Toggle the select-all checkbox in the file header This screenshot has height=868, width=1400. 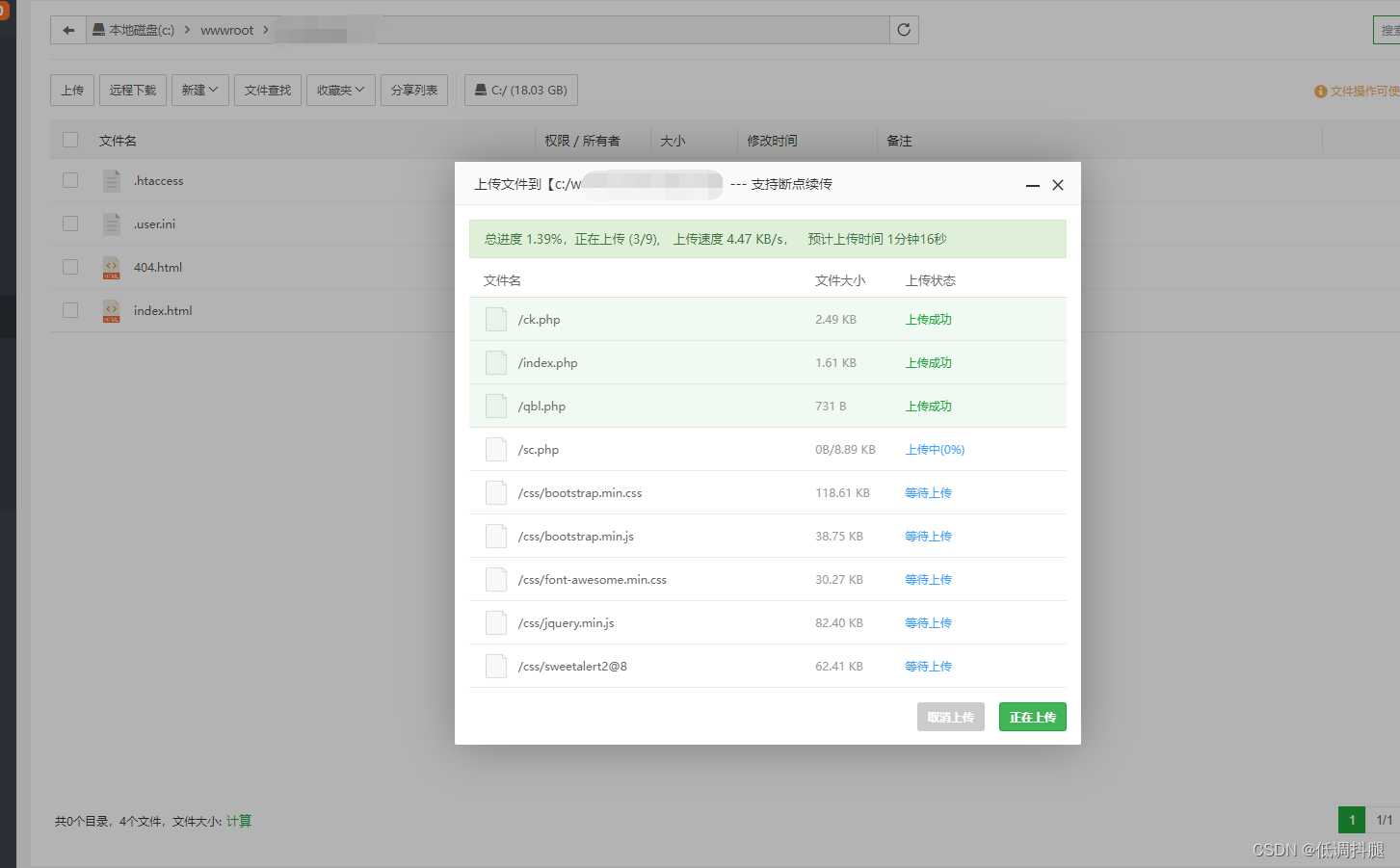click(x=70, y=140)
